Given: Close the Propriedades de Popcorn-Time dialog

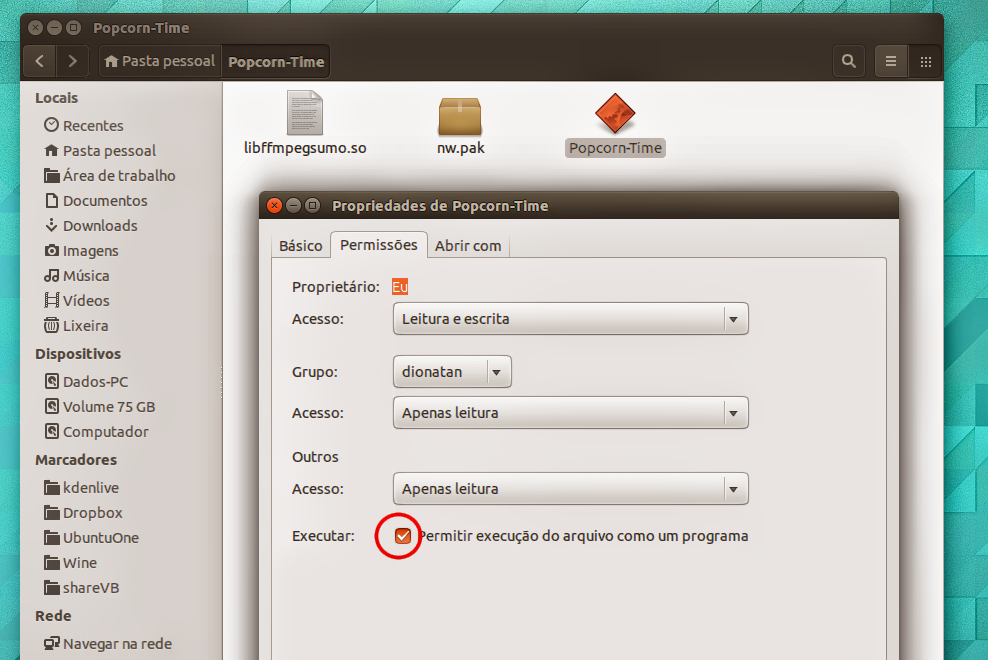Looking at the screenshot, I should [274, 206].
